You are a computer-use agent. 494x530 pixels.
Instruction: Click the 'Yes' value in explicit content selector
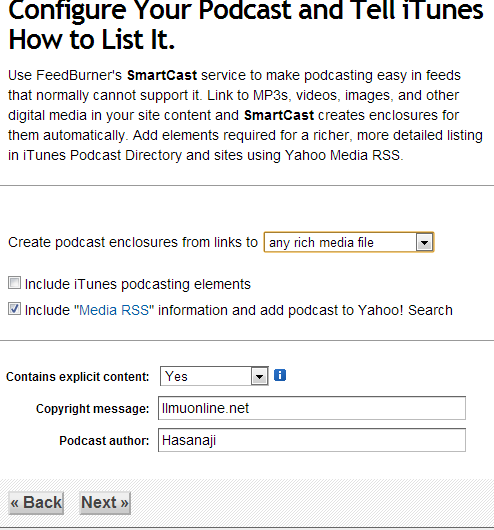click(176, 376)
